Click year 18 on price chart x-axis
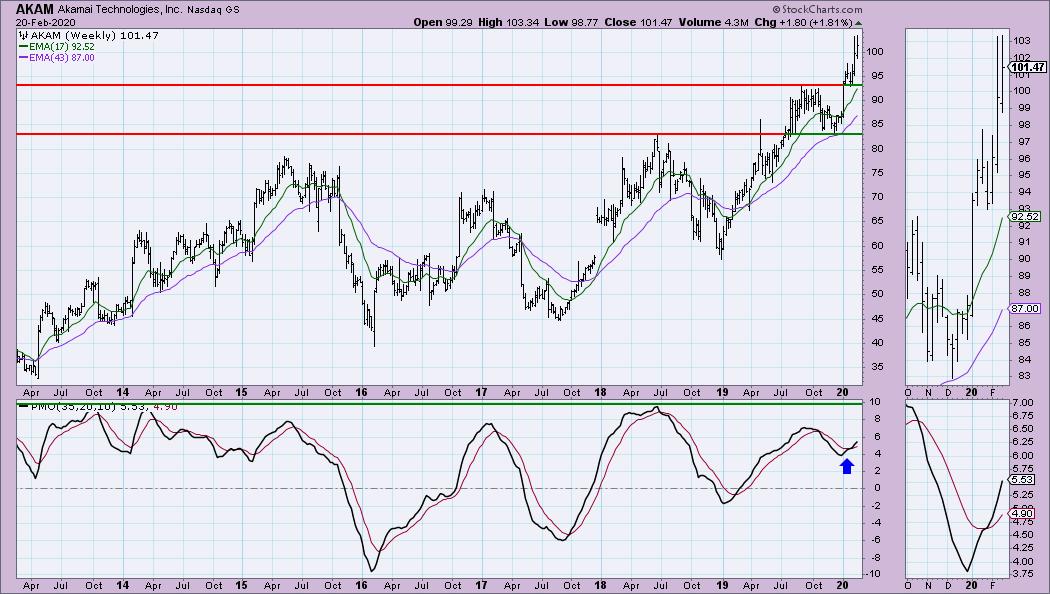1050x594 pixels. point(600,392)
